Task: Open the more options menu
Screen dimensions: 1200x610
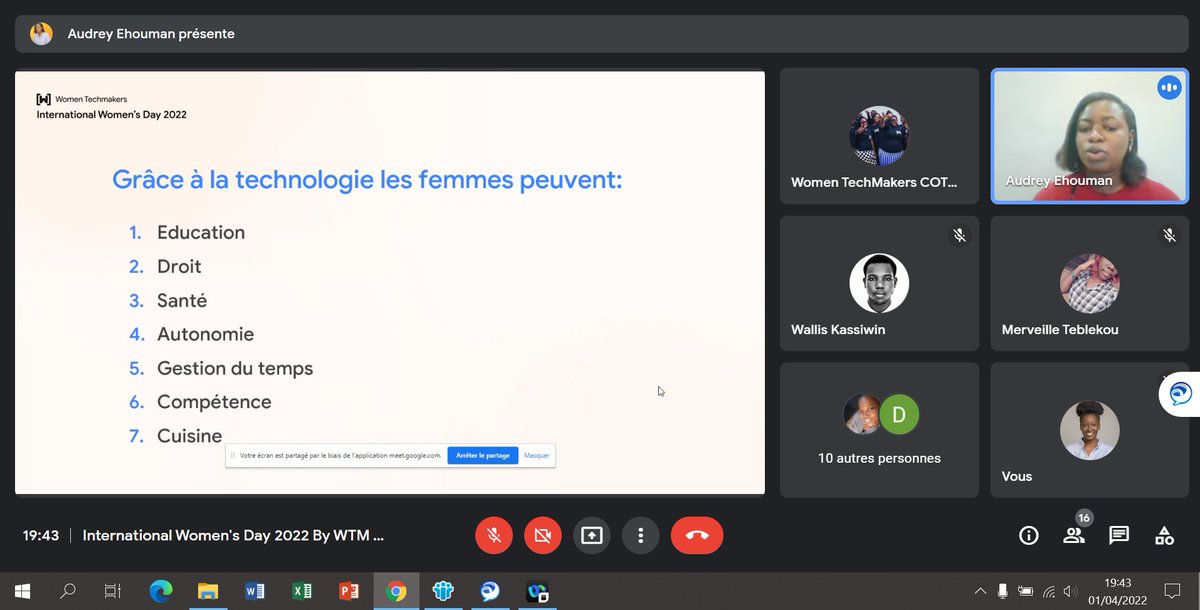Action: coord(641,535)
